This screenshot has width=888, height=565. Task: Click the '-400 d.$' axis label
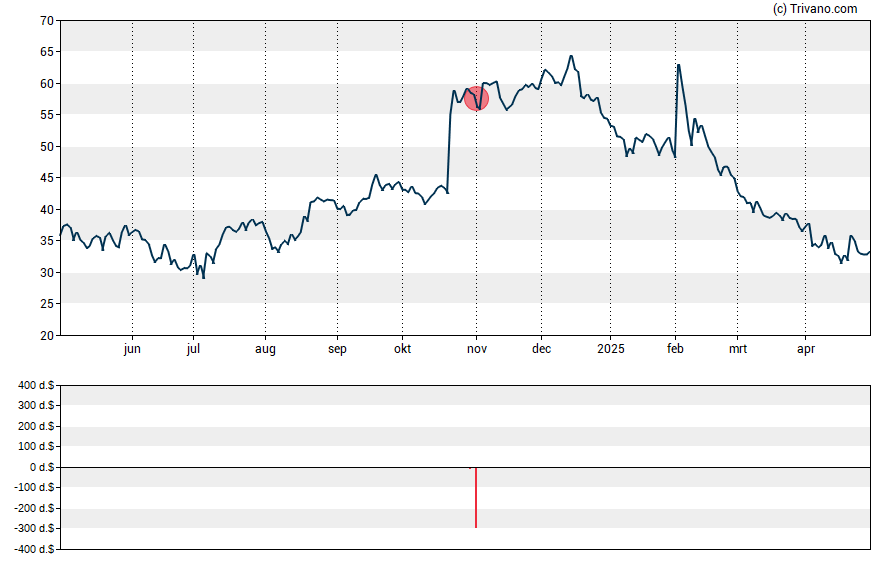click(35, 549)
